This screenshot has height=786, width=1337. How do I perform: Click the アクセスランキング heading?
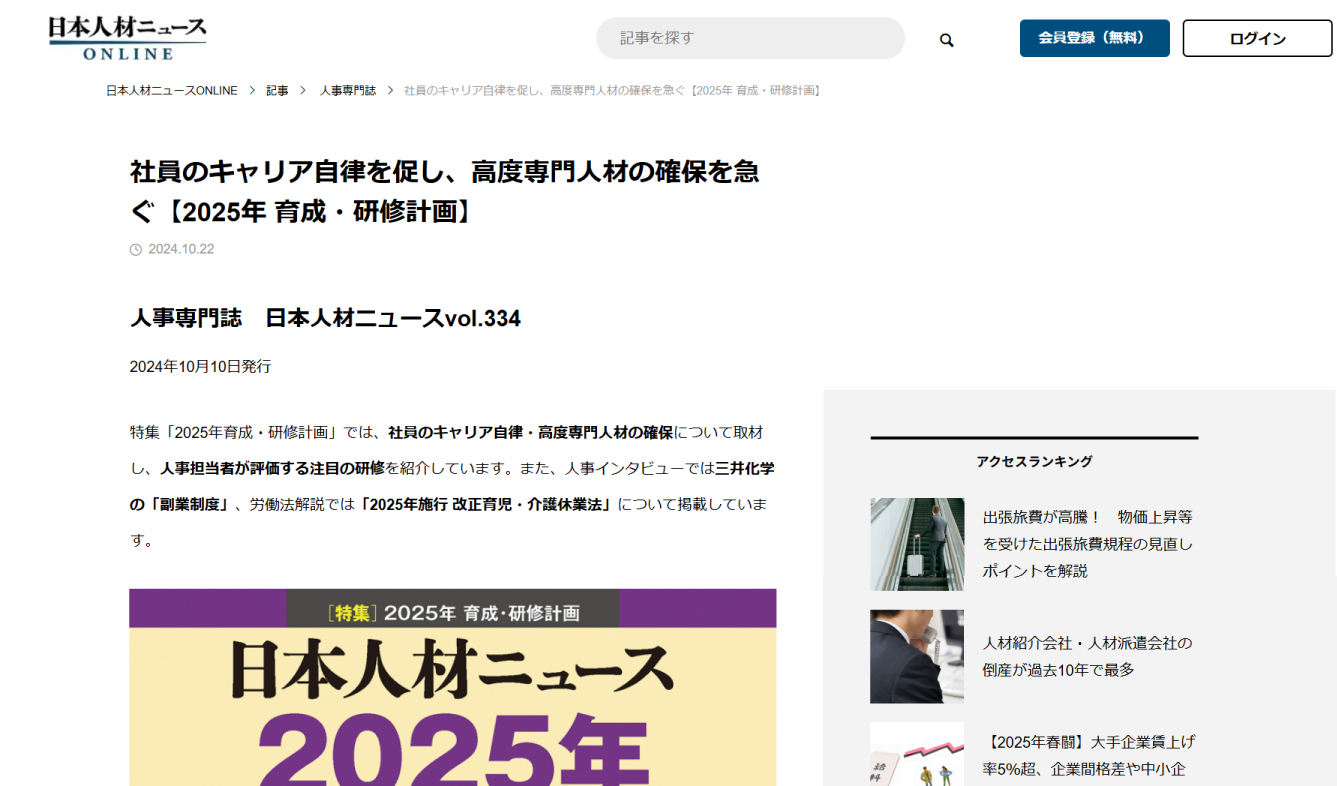[x=1034, y=461]
